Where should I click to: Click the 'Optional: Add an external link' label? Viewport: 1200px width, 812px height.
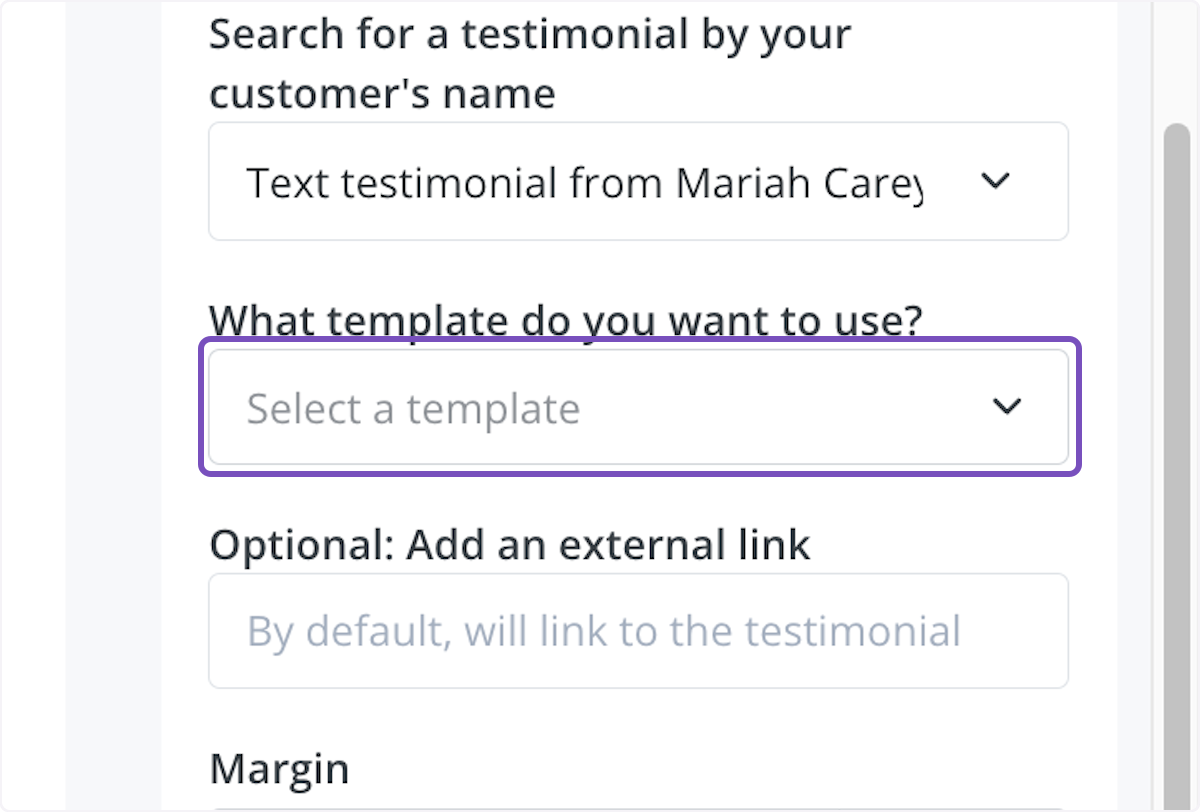(x=510, y=544)
